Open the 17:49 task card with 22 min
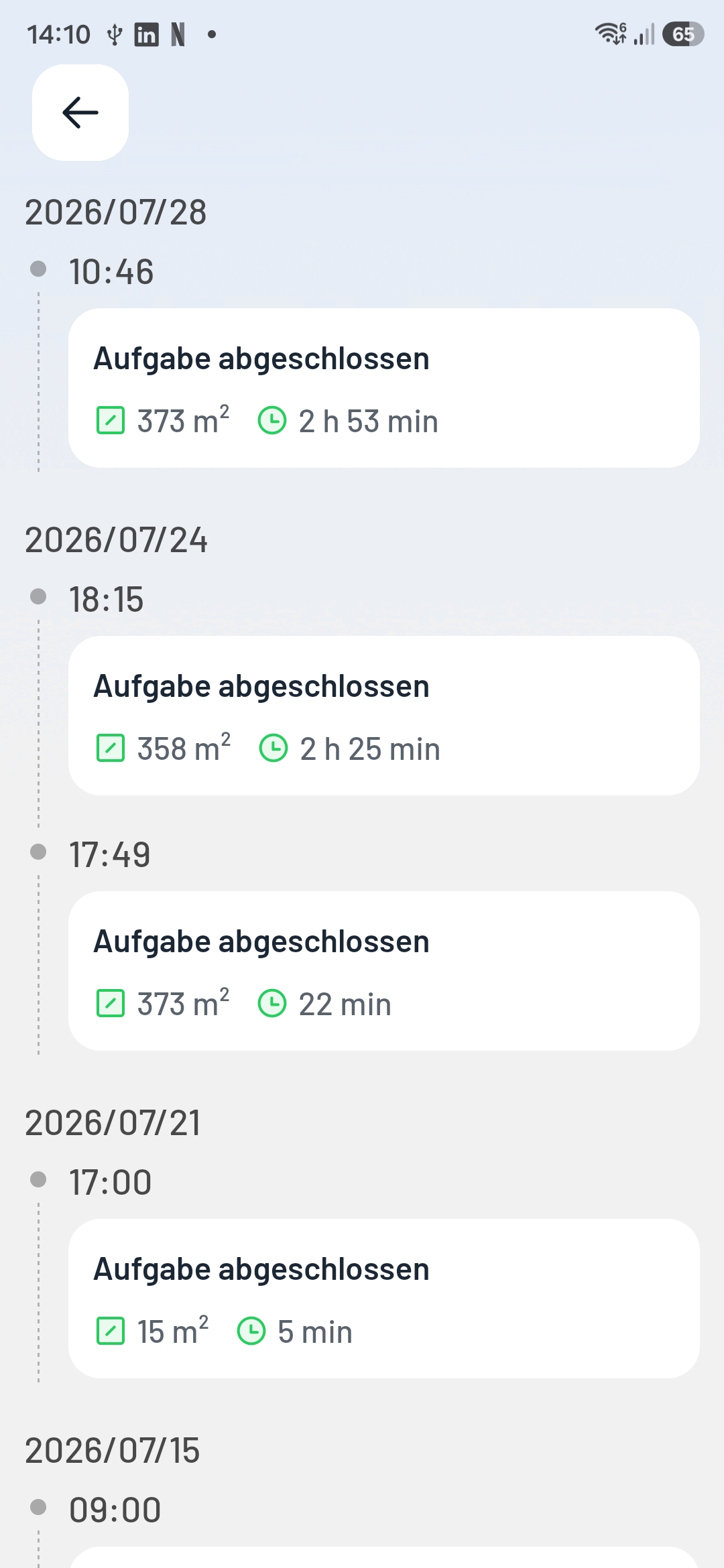The width and height of the screenshot is (724, 1568). pyautogui.click(x=384, y=971)
